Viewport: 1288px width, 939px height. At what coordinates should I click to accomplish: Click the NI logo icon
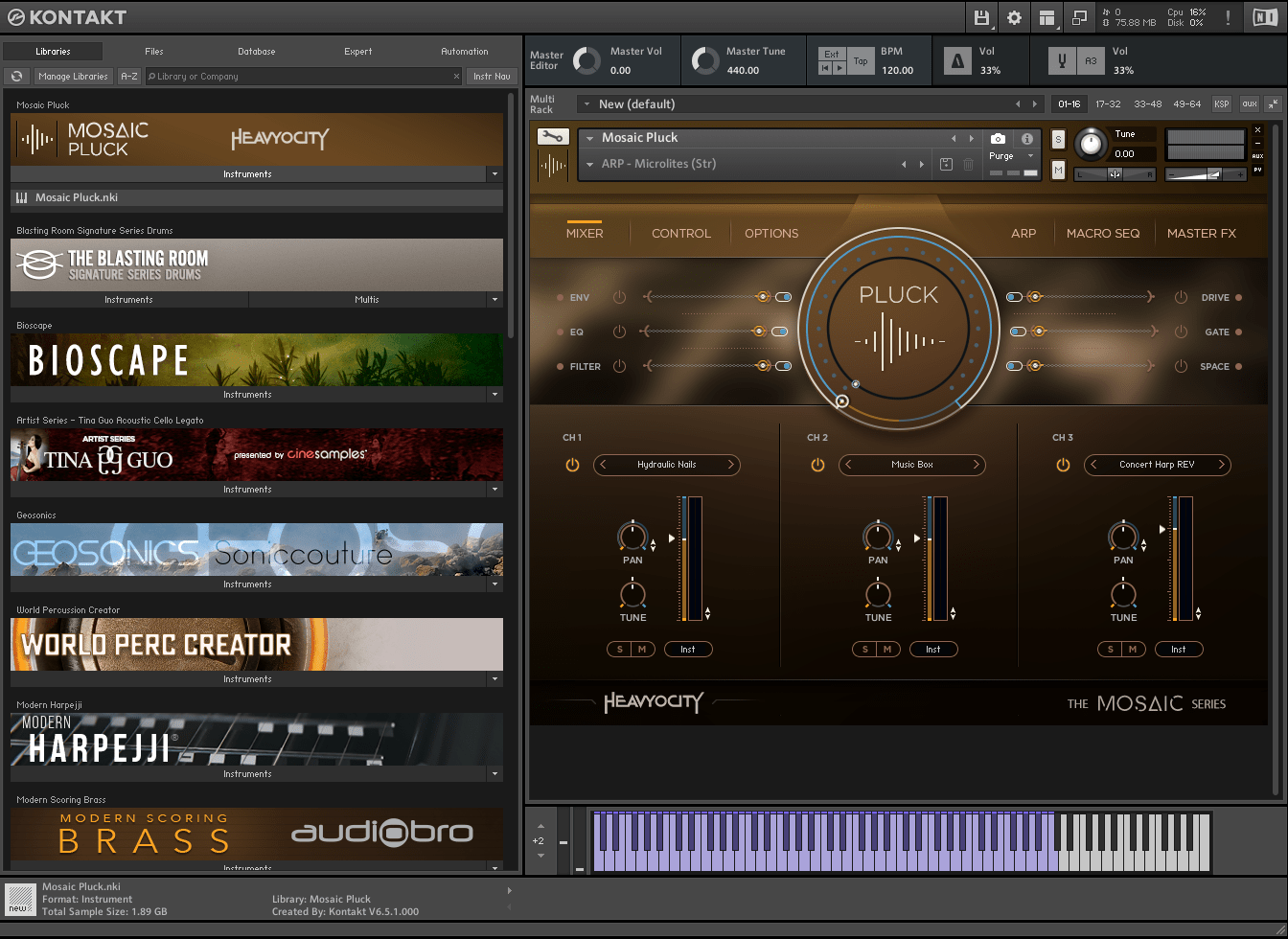tap(1264, 17)
